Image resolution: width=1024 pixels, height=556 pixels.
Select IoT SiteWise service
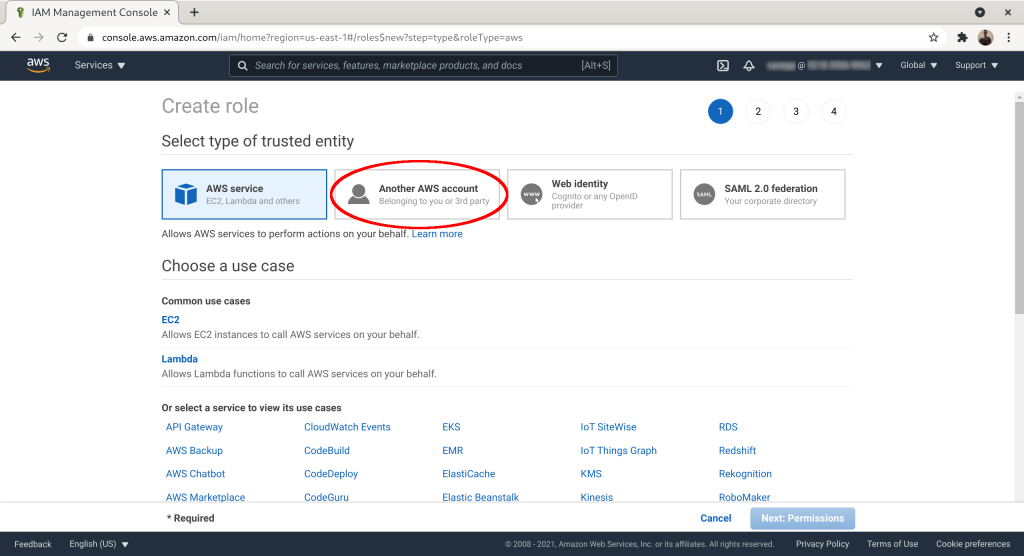[608, 427]
